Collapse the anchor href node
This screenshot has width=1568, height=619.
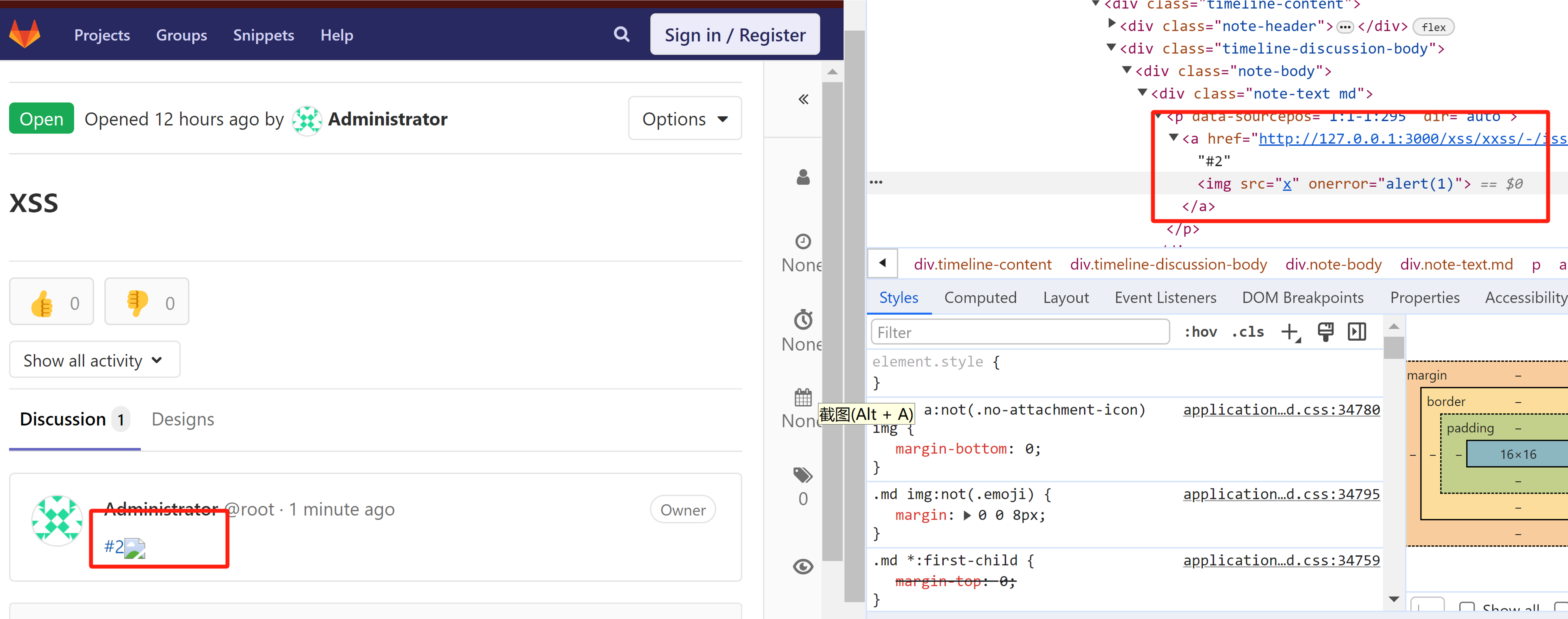[1173, 137]
